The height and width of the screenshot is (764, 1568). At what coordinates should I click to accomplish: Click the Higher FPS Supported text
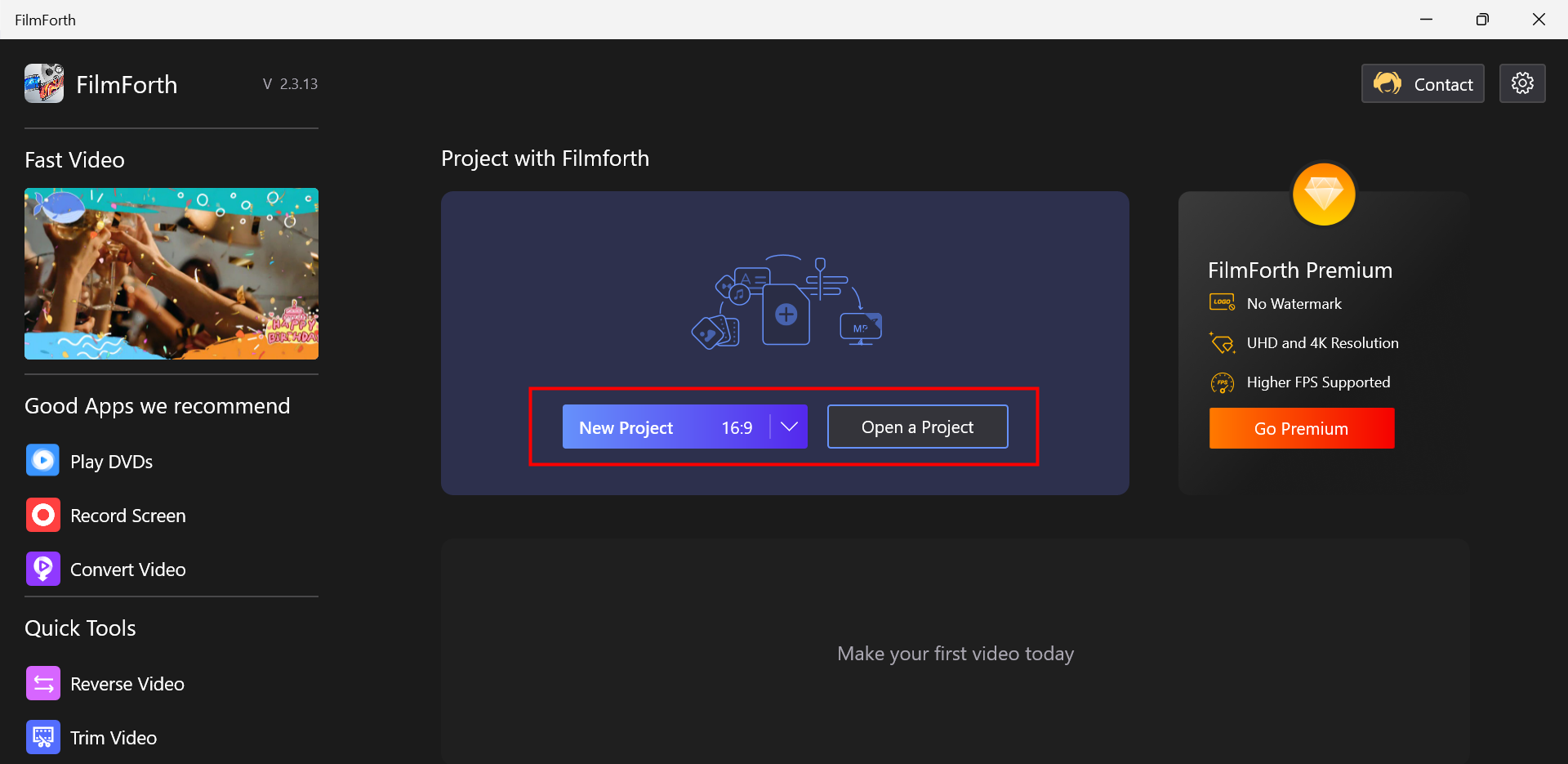coord(1318,382)
